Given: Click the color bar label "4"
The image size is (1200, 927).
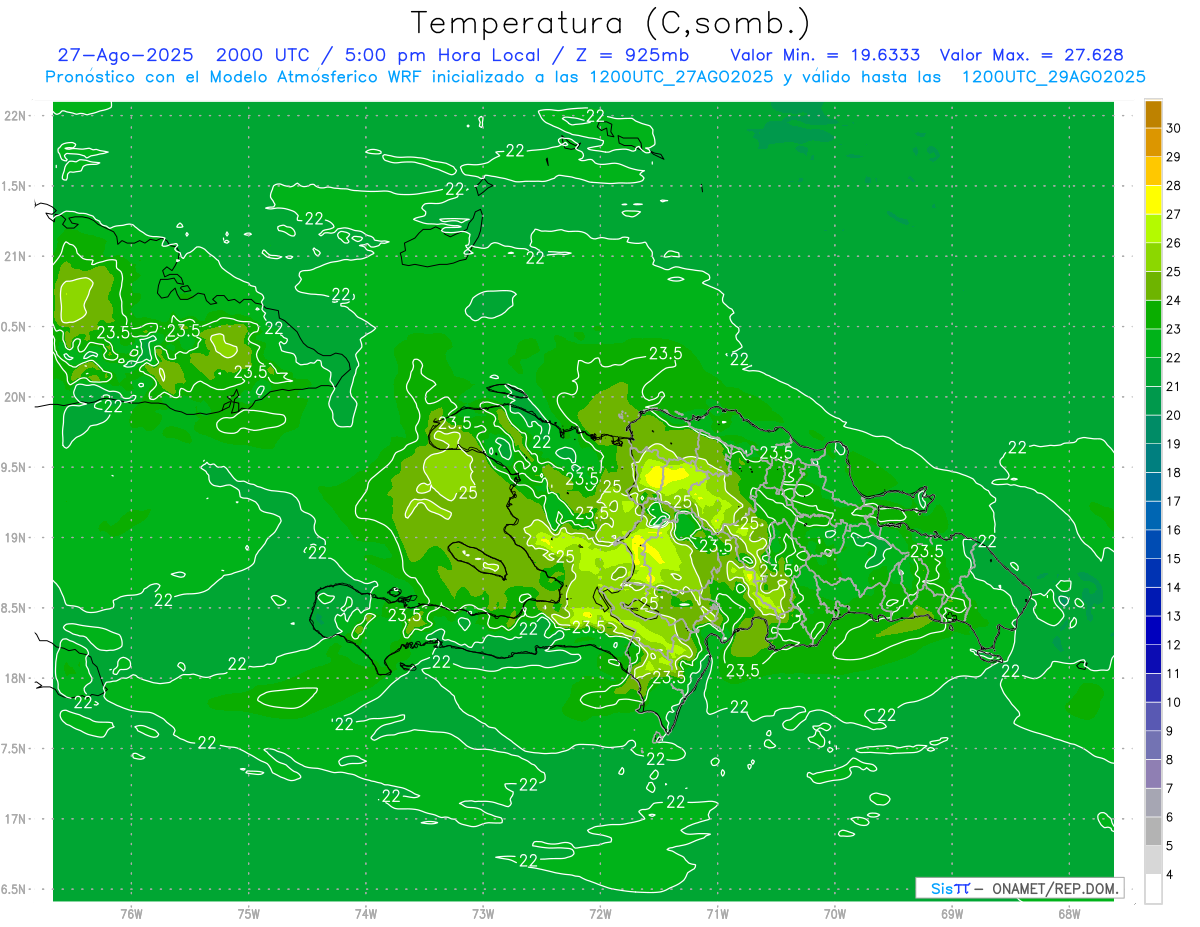Looking at the screenshot, I should pyautogui.click(x=1171, y=875).
